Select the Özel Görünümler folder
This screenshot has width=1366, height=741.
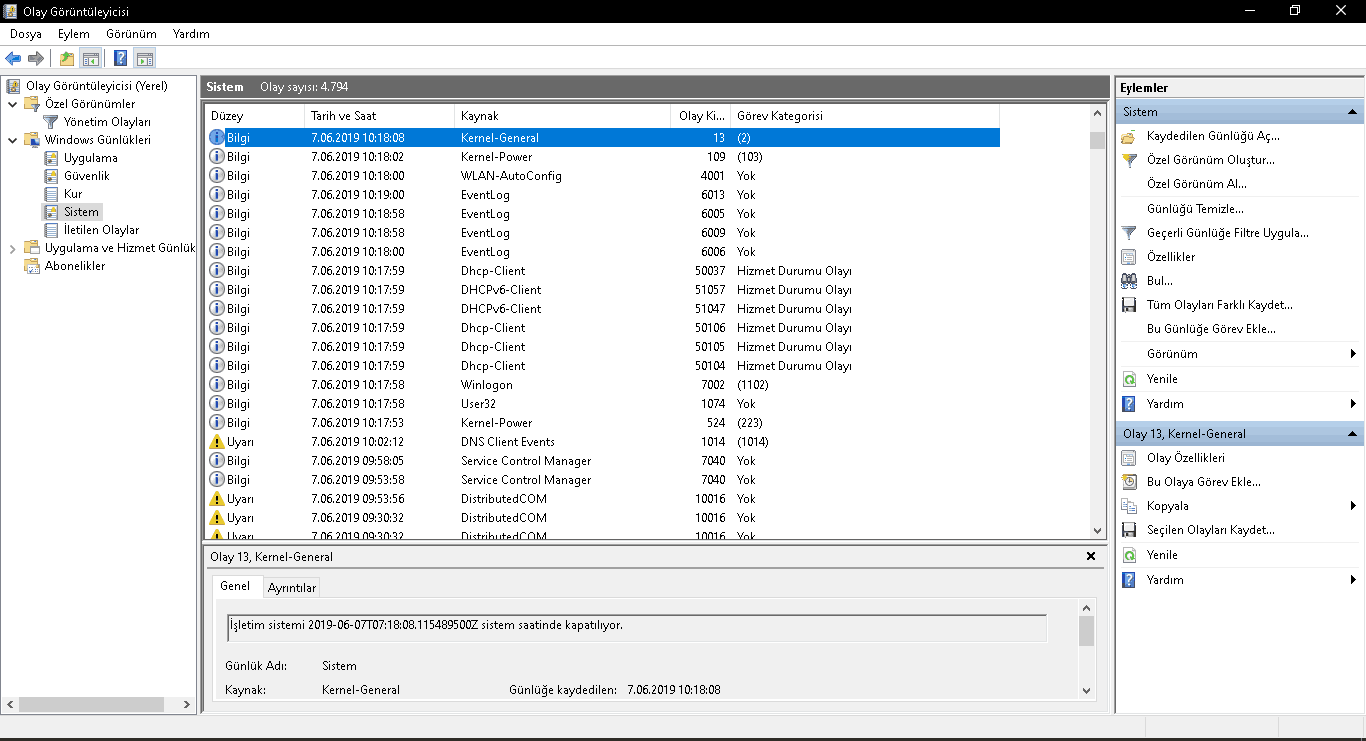pos(90,104)
